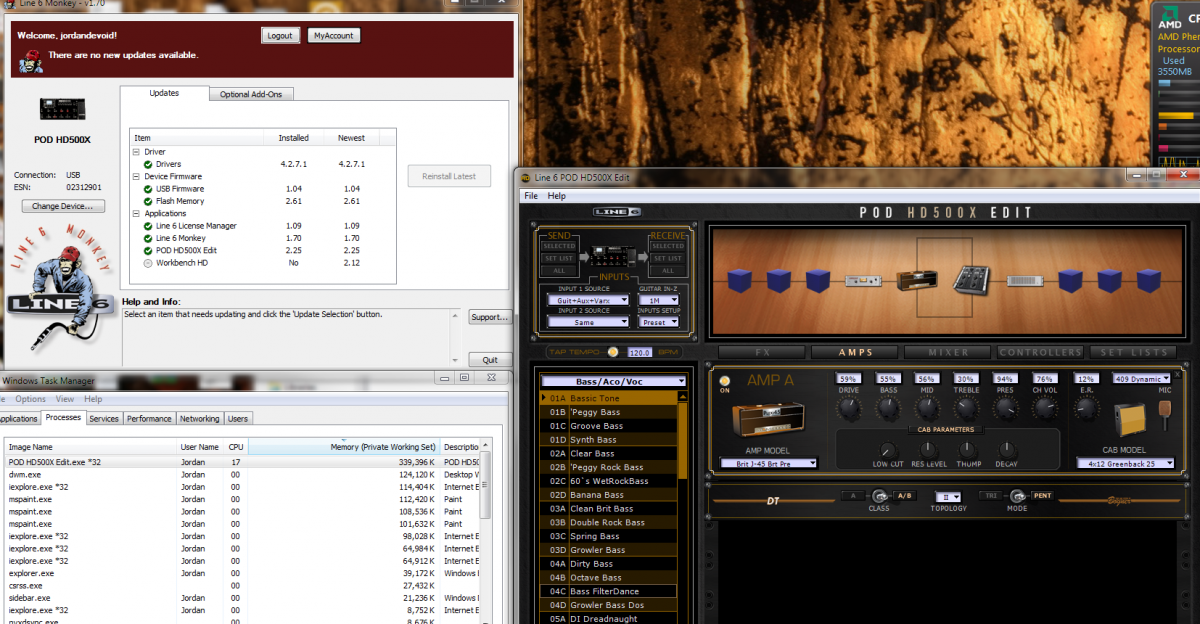Select the rack effect block after the mixer
Screen dimensions: 1200x624
coord(1026,281)
